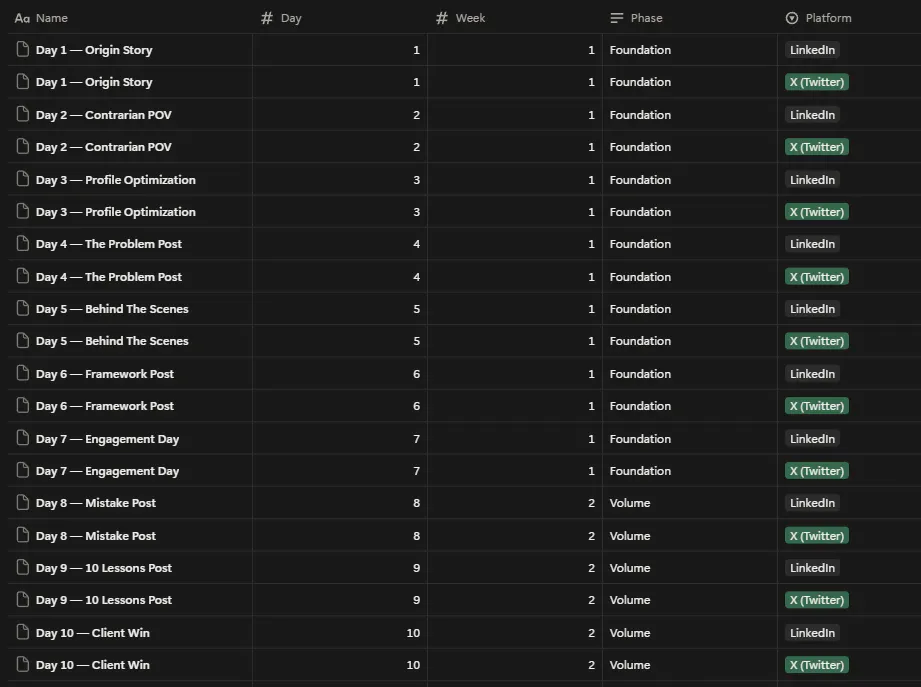Open 'Day 7 — Engagement Day' title in LinkedIn row
This screenshot has width=921, height=687.
coord(107,439)
